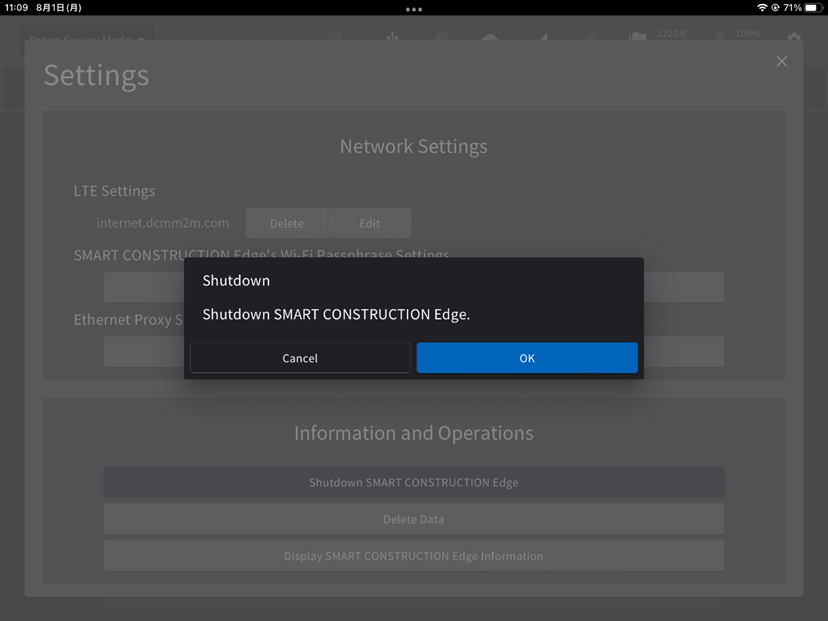Open Display SMART CONSTRUCTION Edge Information
Screen dimensions: 828x621
[413, 556]
